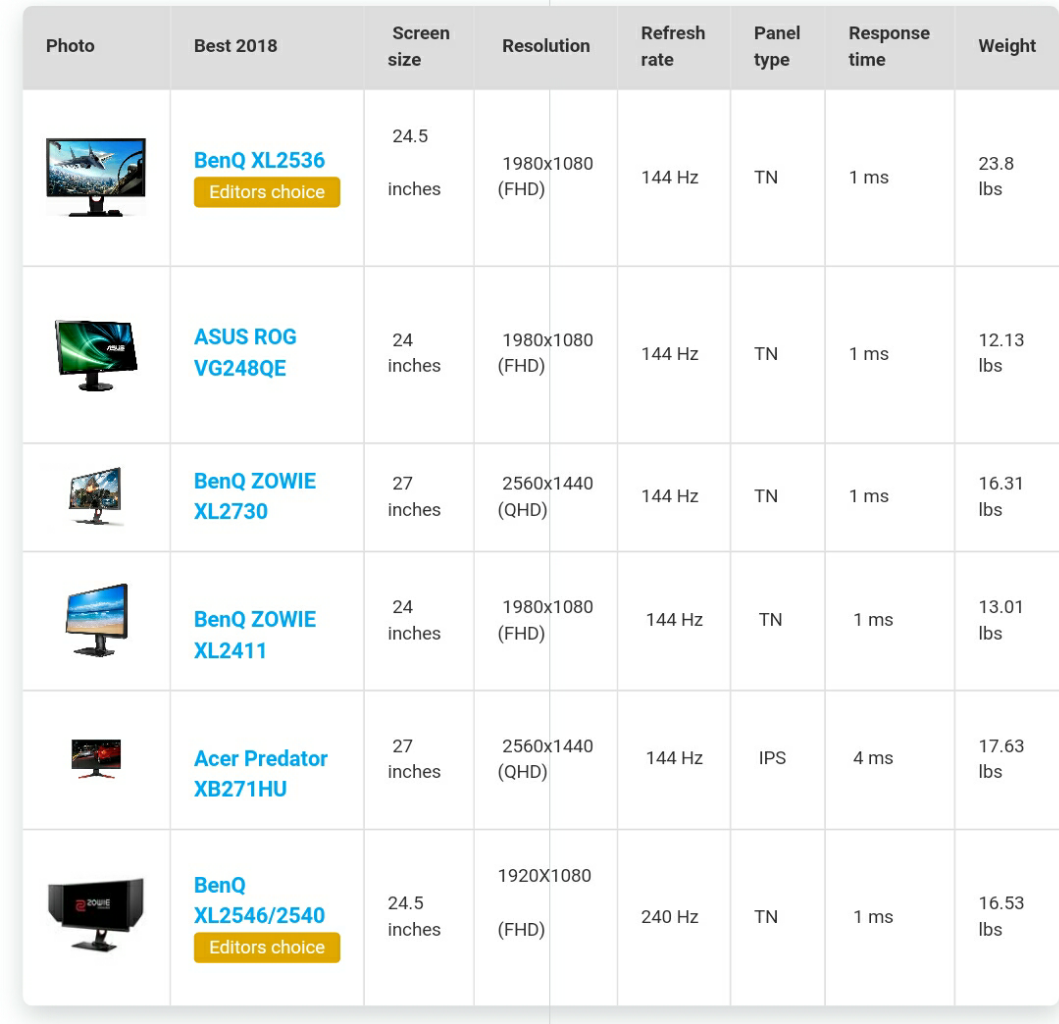The width and height of the screenshot is (1059, 1024).
Task: Click 1 ms in the ASUS ROG row
Action: pos(869,354)
